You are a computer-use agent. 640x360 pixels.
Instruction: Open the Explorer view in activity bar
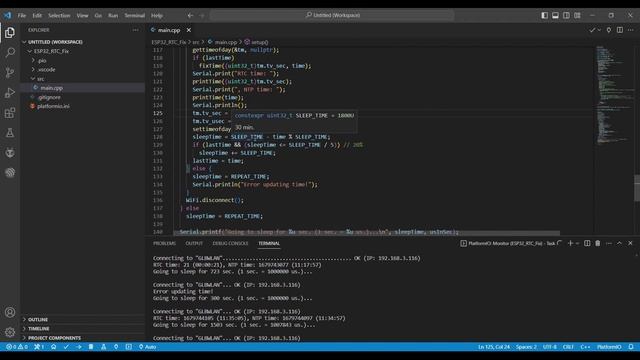(10, 32)
